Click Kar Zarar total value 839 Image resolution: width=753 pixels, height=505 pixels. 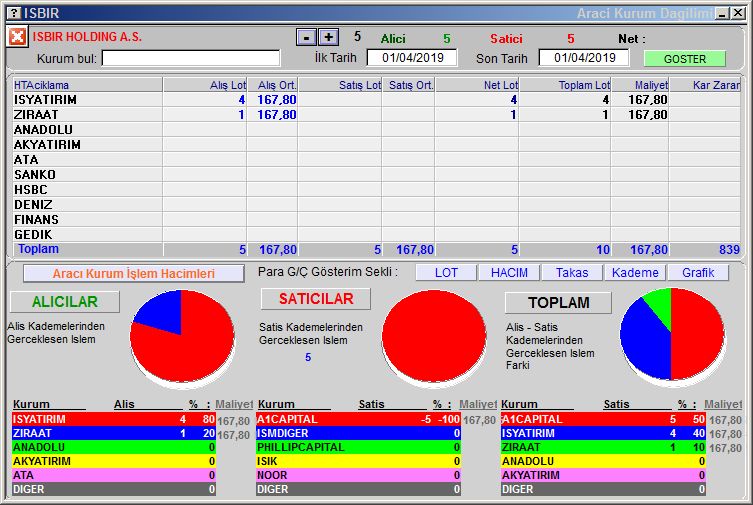tap(729, 250)
